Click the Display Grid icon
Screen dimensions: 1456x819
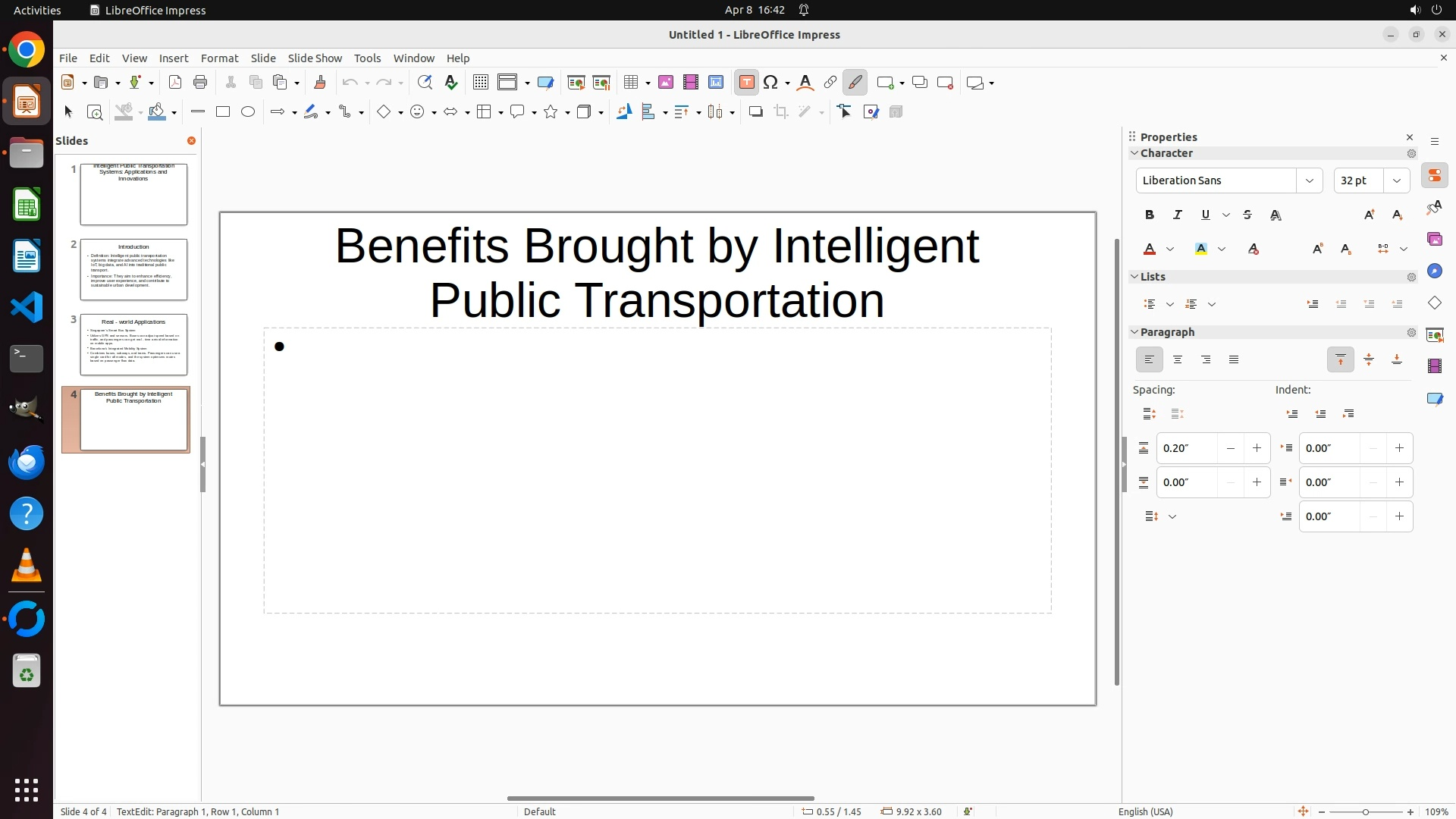click(480, 83)
